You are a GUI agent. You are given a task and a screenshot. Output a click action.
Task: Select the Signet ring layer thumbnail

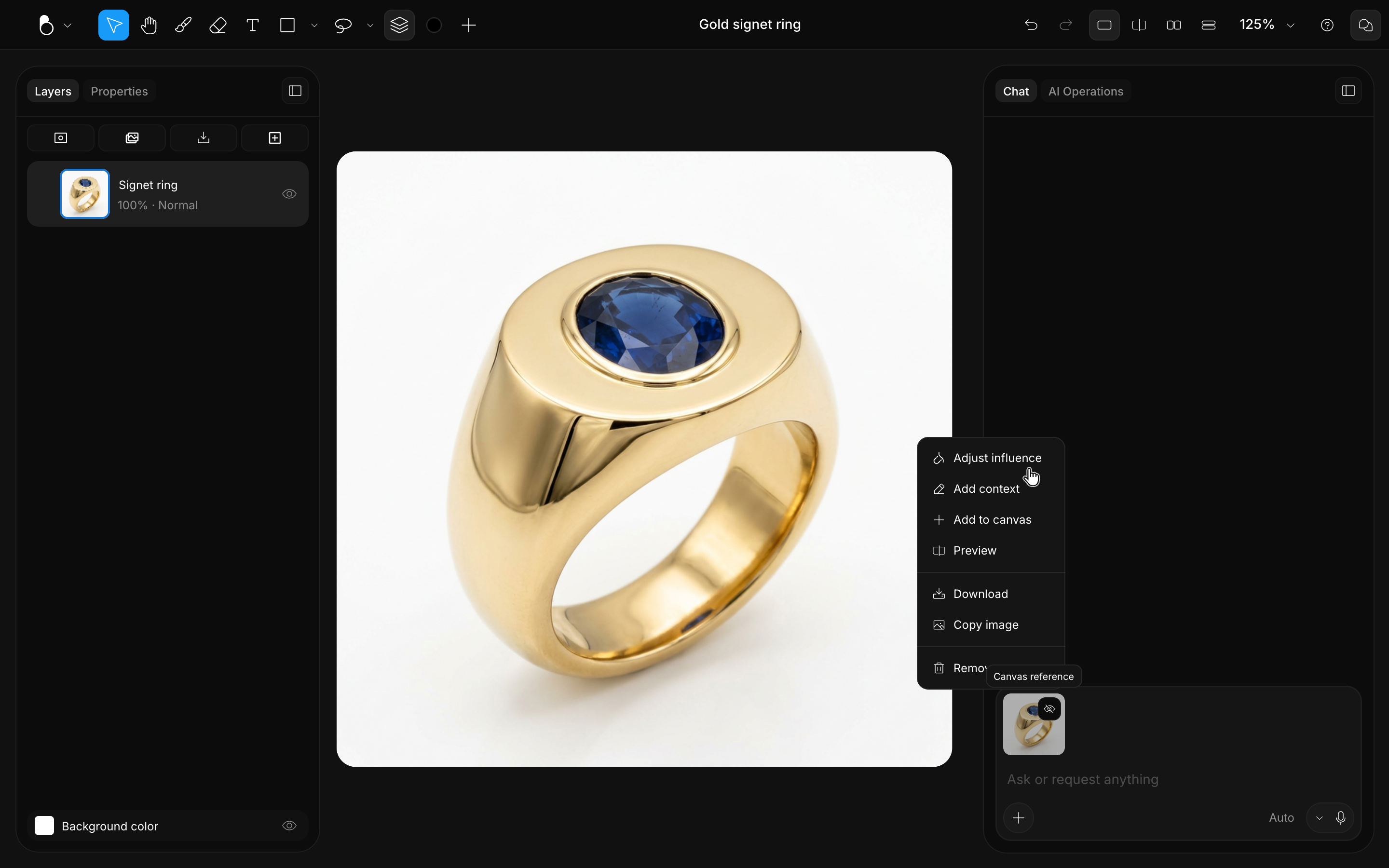click(85, 194)
